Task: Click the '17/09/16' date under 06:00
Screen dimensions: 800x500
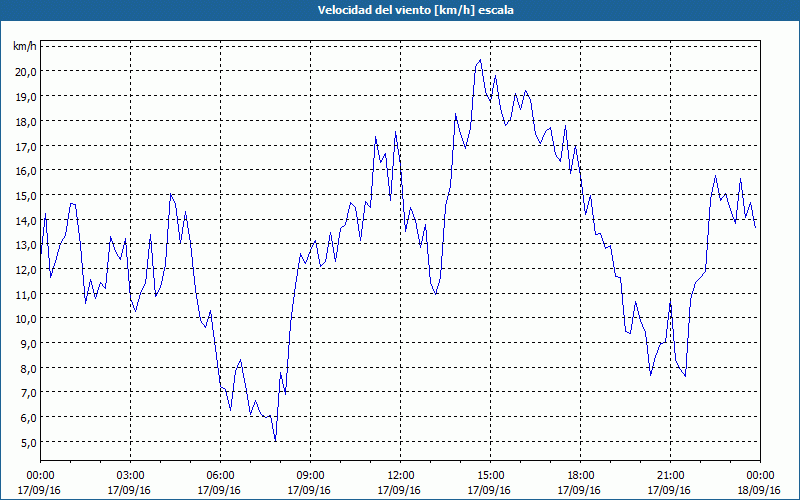Action: point(220,490)
